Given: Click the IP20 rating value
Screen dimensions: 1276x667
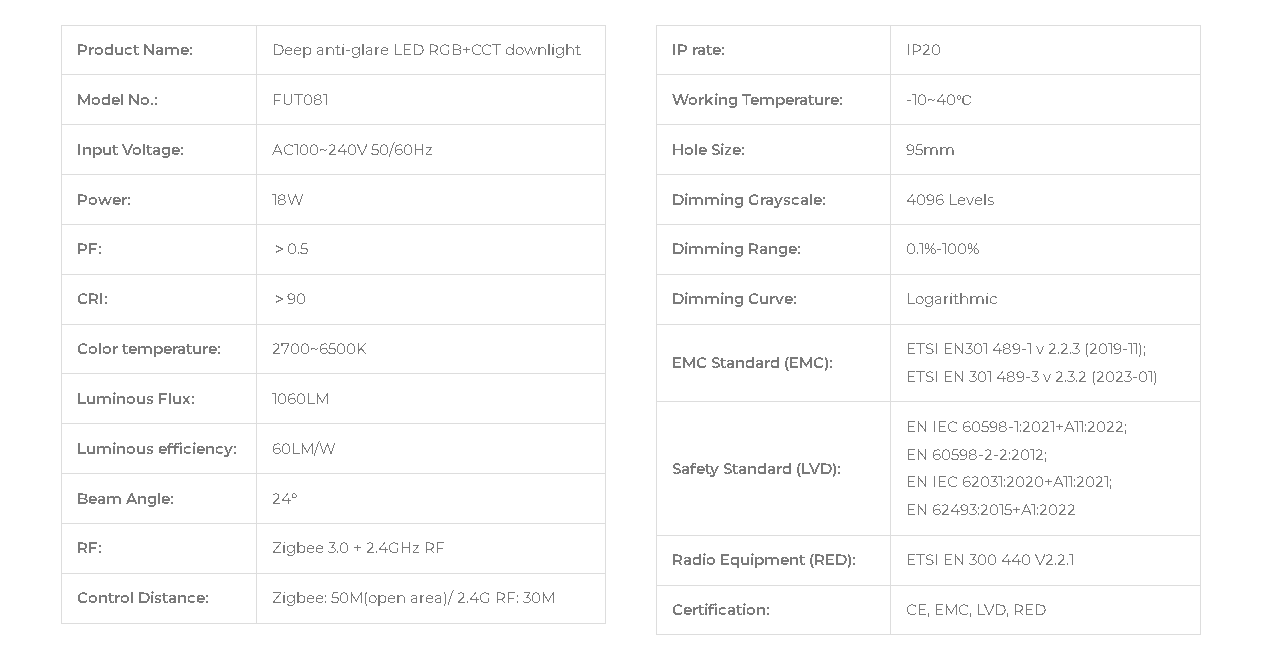Looking at the screenshot, I should click(923, 50).
